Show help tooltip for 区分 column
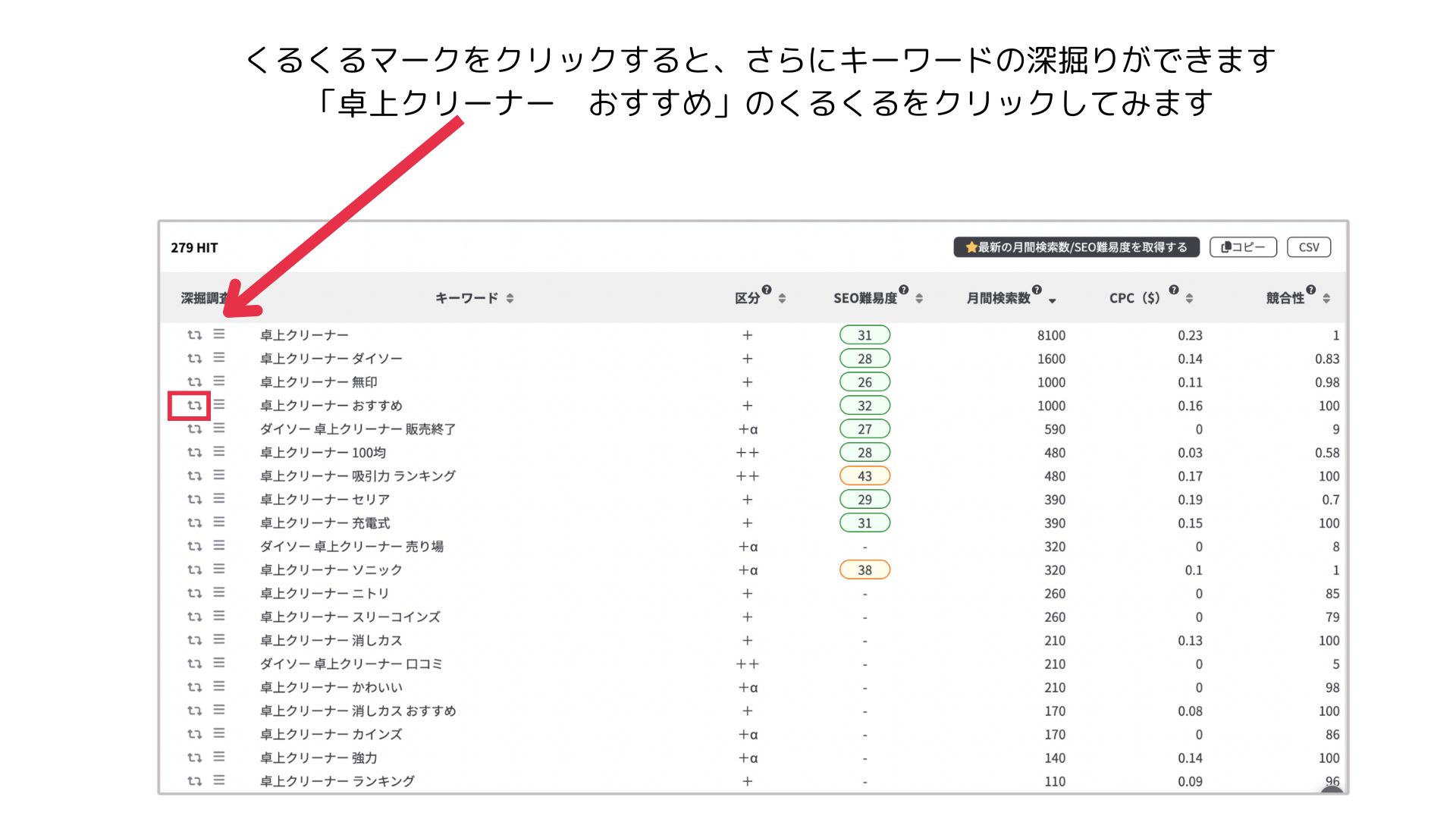 click(767, 290)
